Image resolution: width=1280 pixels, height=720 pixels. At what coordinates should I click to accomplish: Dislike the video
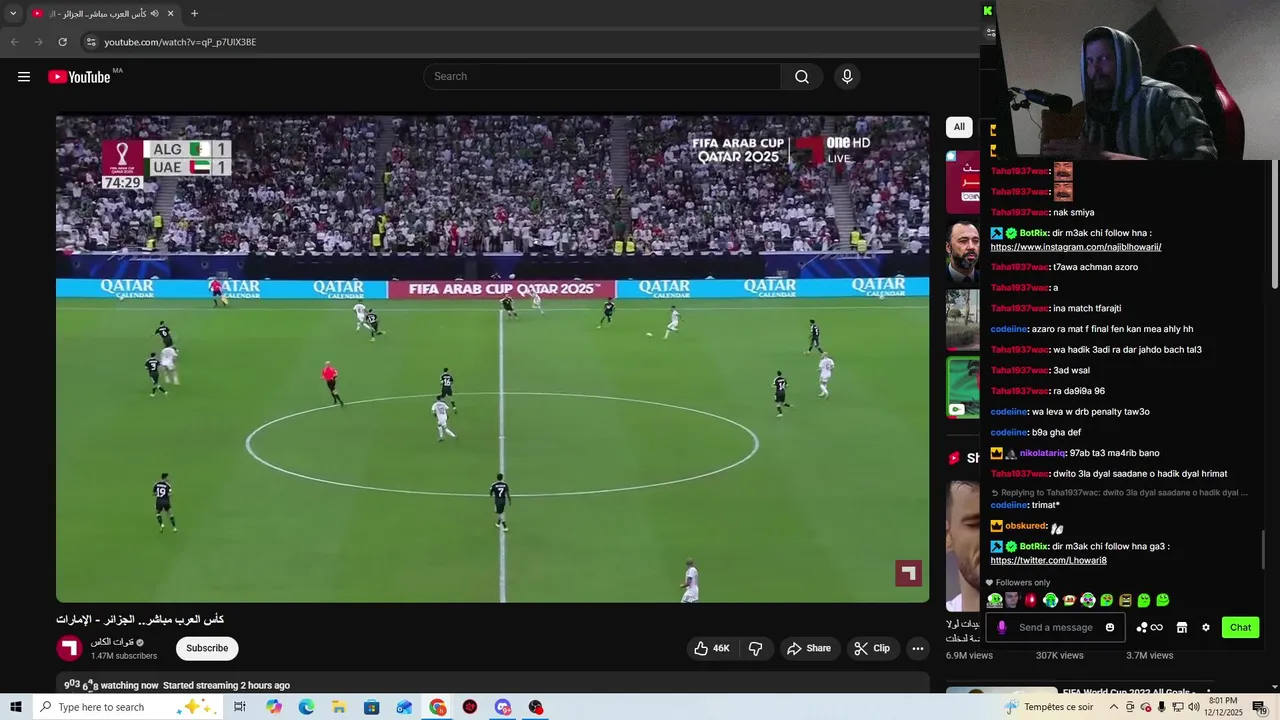tap(756, 648)
